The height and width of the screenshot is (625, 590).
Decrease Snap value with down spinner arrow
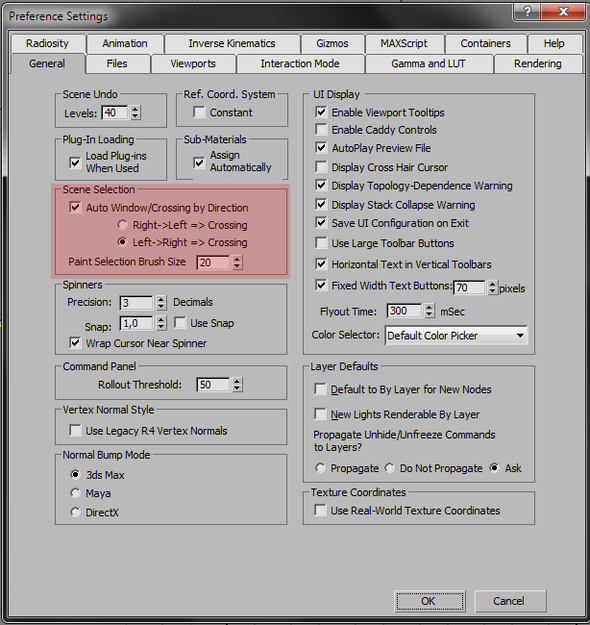pos(161,326)
